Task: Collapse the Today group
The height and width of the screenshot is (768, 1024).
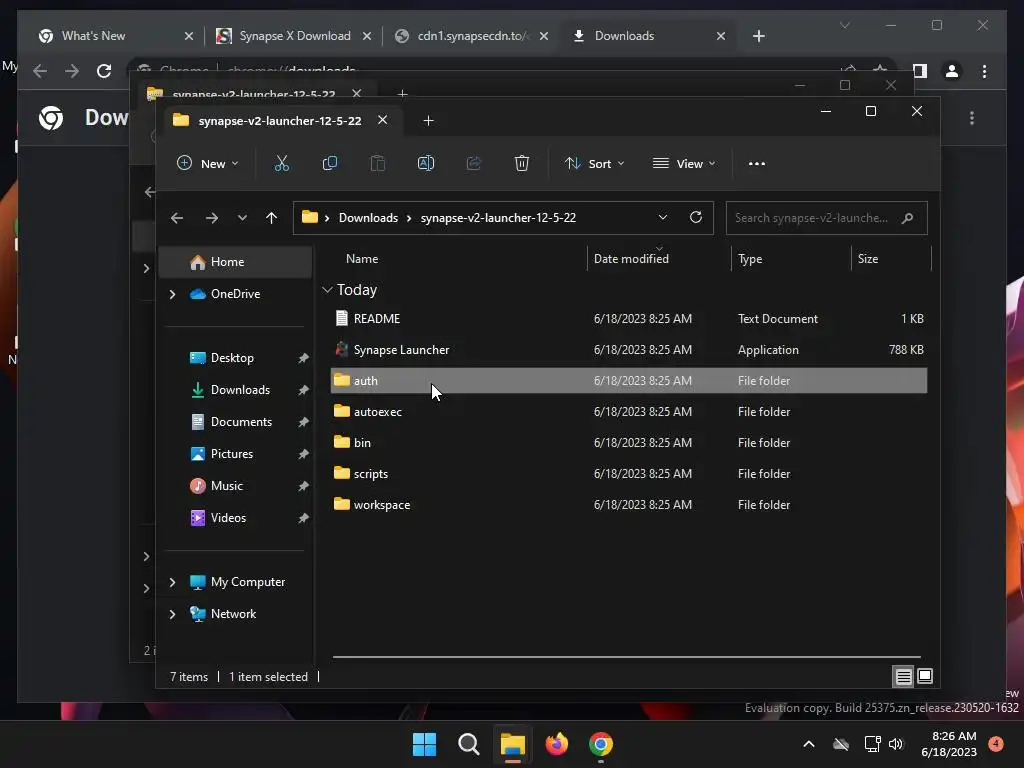Action: (x=327, y=290)
